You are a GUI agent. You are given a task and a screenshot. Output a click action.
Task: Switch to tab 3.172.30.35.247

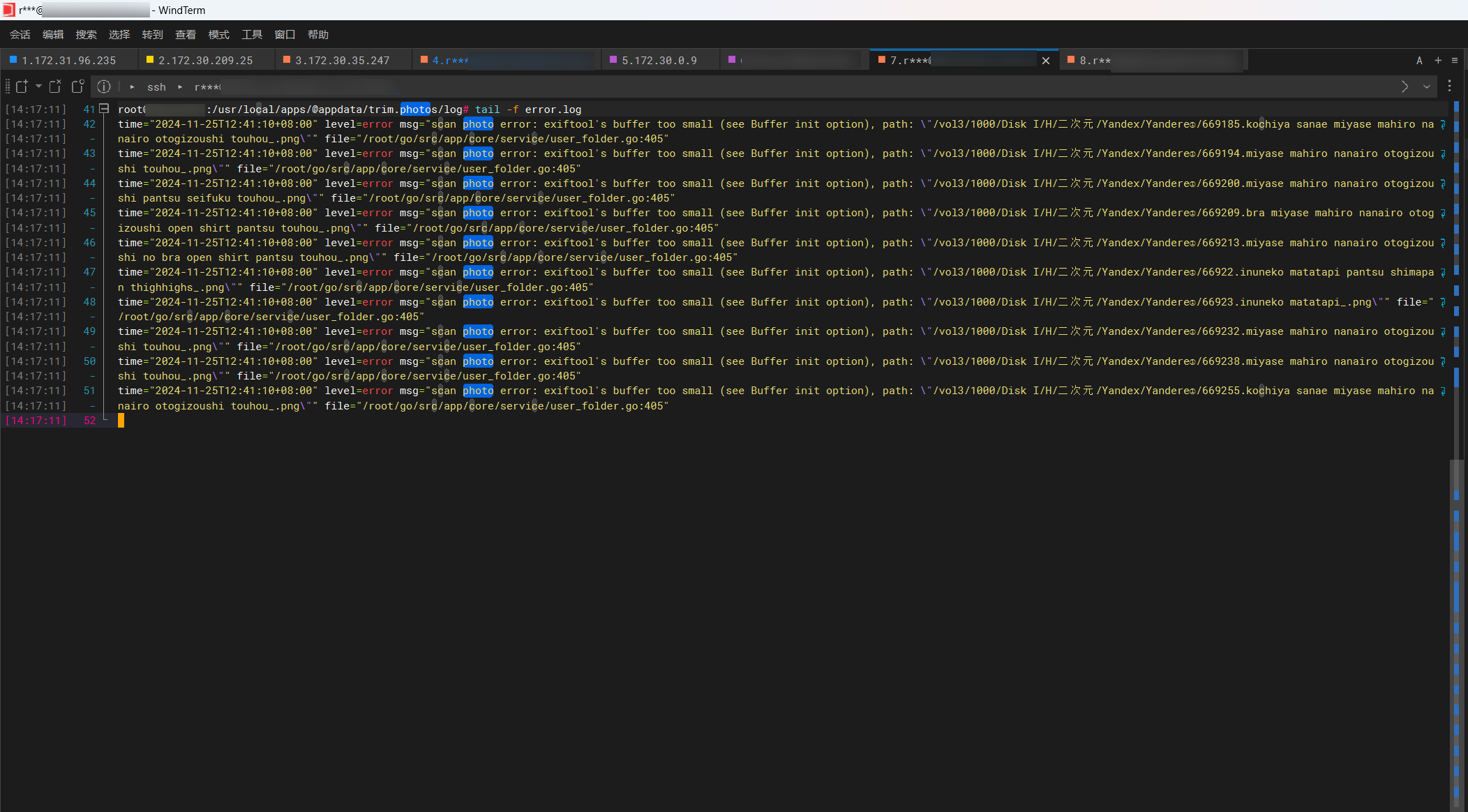coord(342,61)
